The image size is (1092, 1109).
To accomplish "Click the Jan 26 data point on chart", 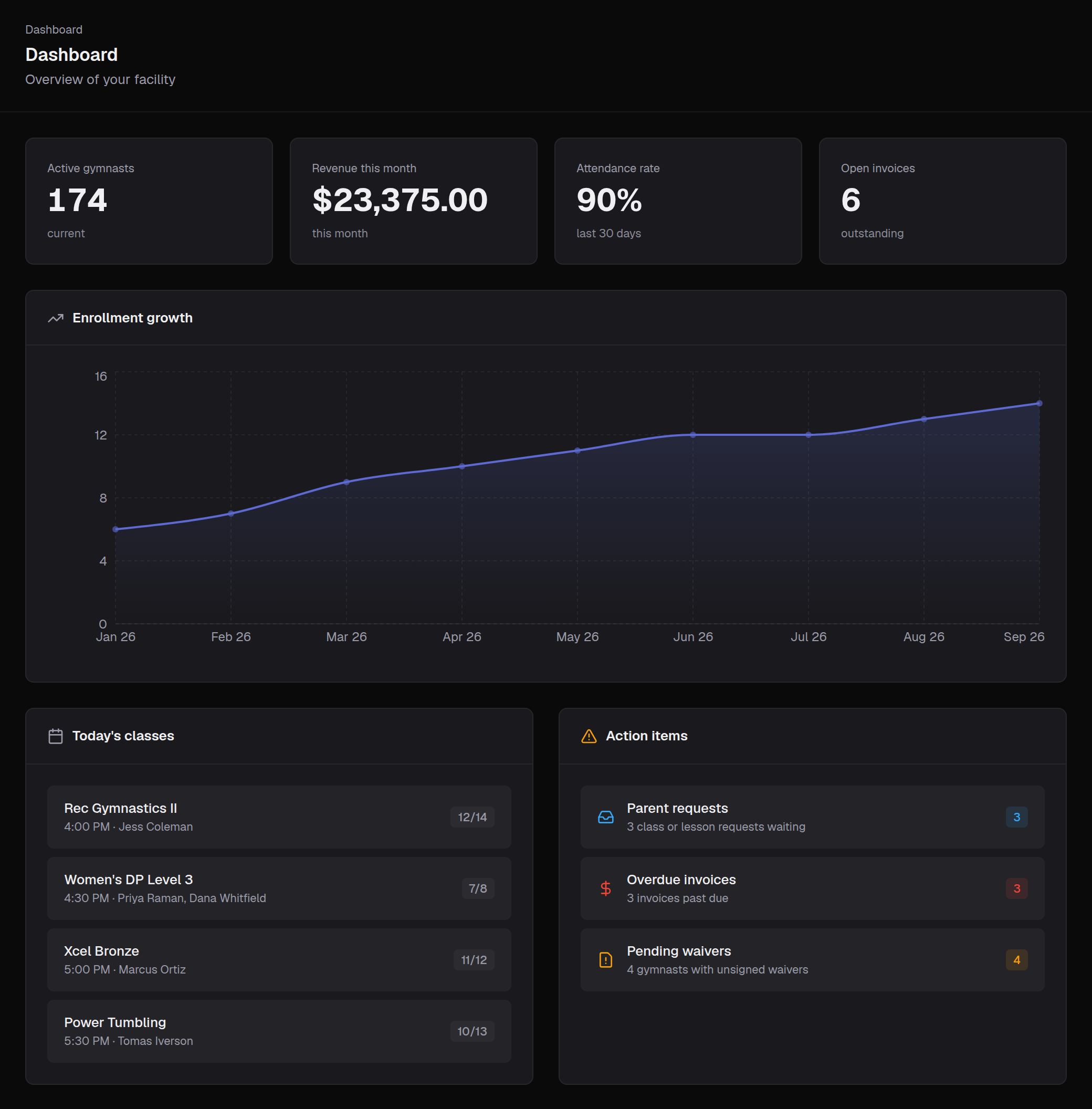I will pos(116,529).
